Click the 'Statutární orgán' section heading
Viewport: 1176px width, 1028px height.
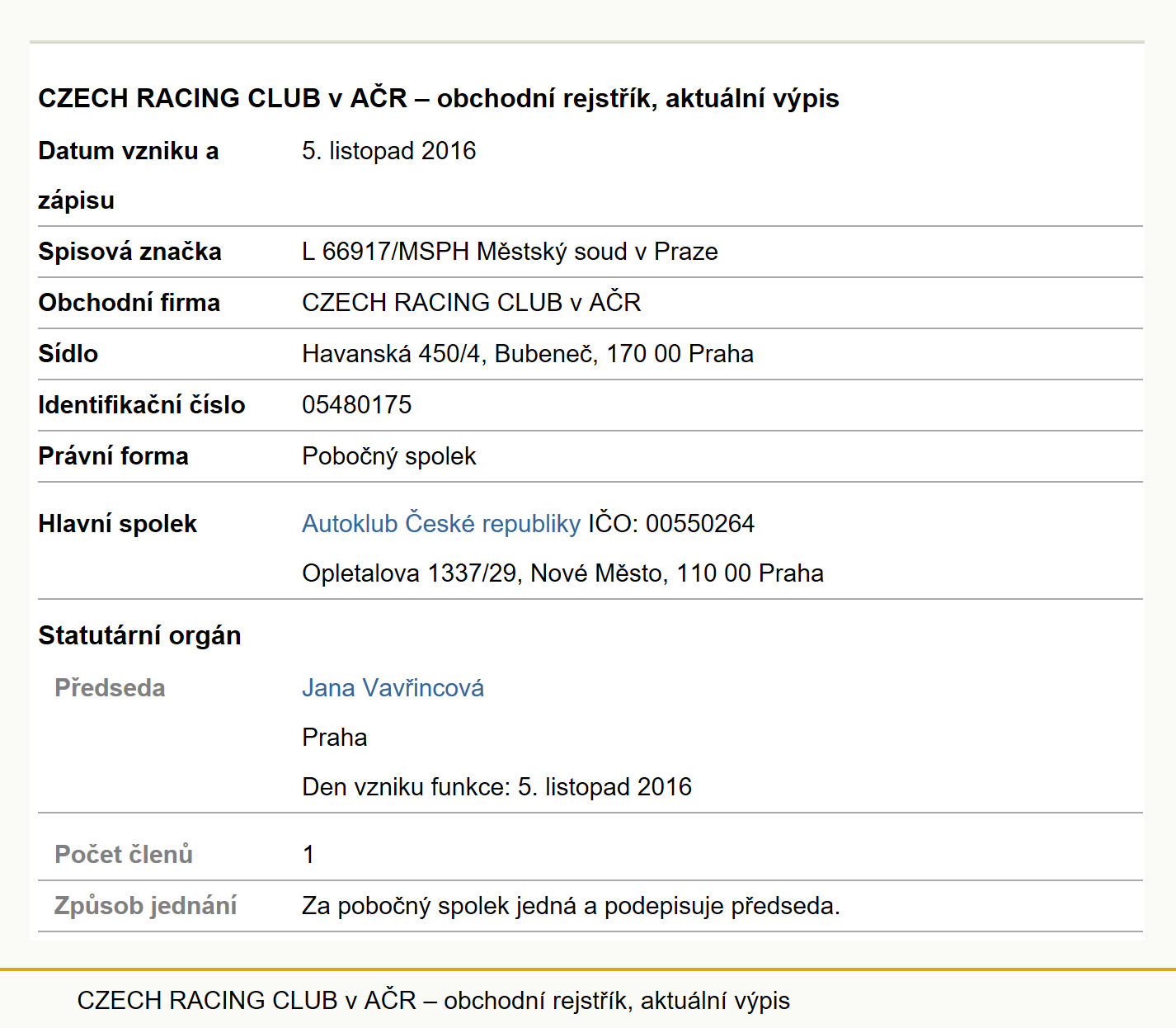tap(139, 636)
